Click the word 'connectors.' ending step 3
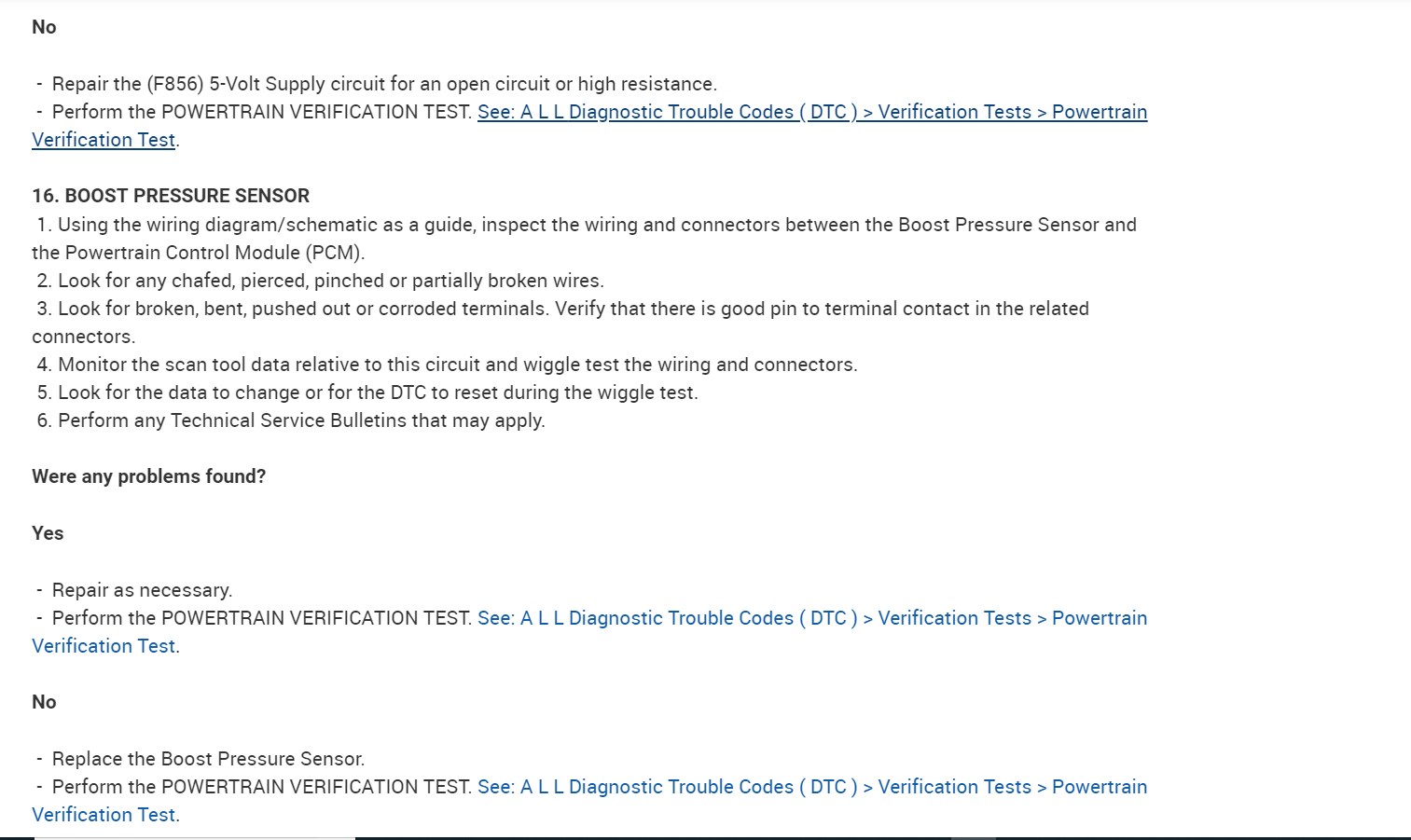The width and height of the screenshot is (1411, 840). 83,337
